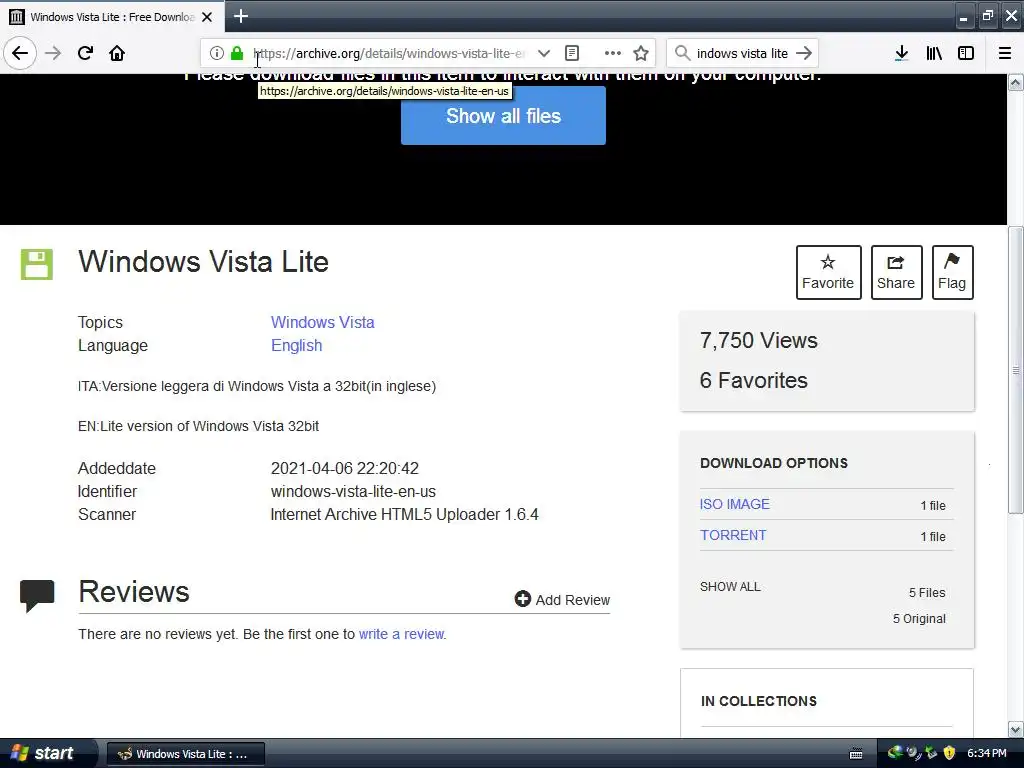Viewport: 1024px width, 768px height.
Task: Close the Windows Vista Lite tab
Action: 207,17
